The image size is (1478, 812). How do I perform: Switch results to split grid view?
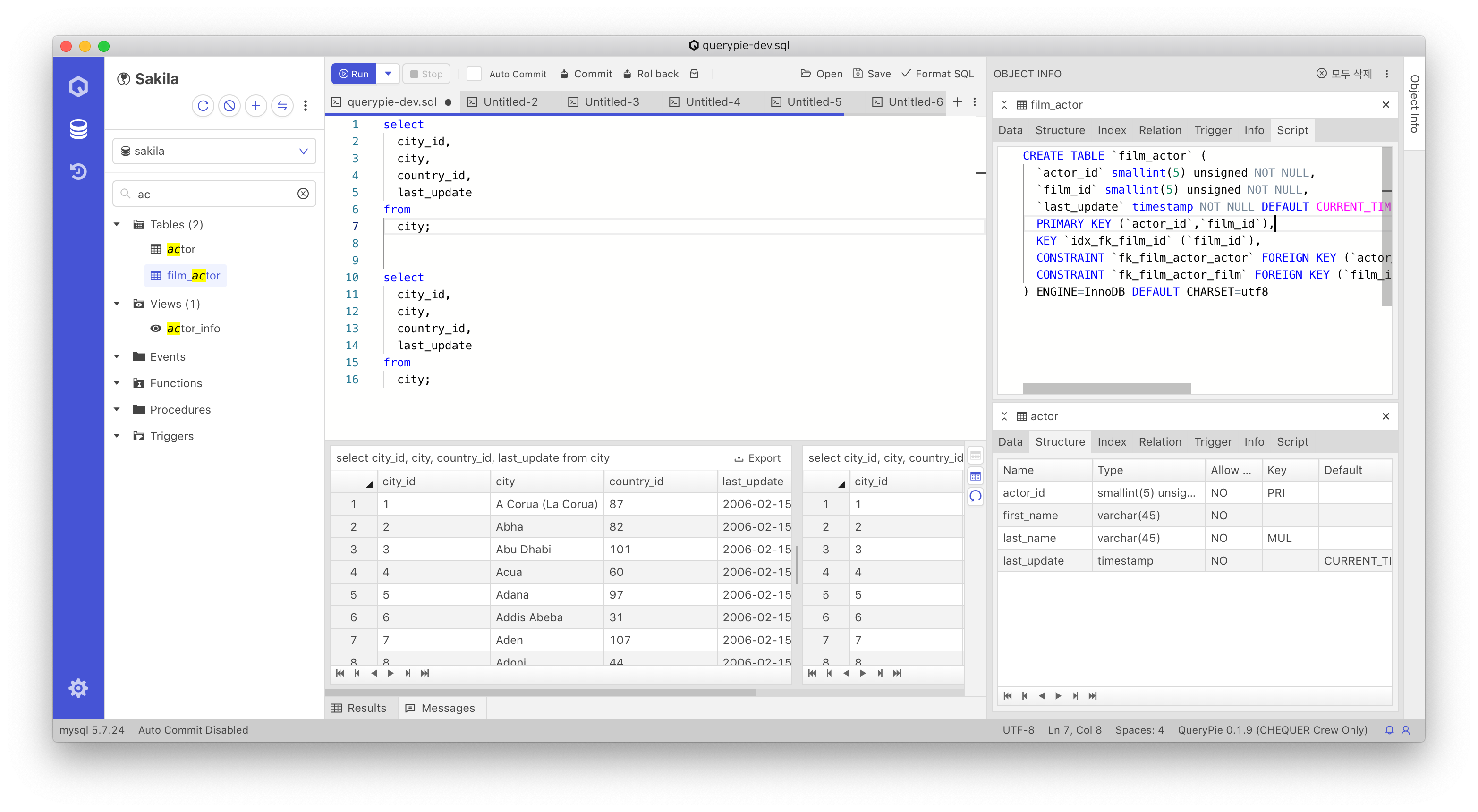976,476
